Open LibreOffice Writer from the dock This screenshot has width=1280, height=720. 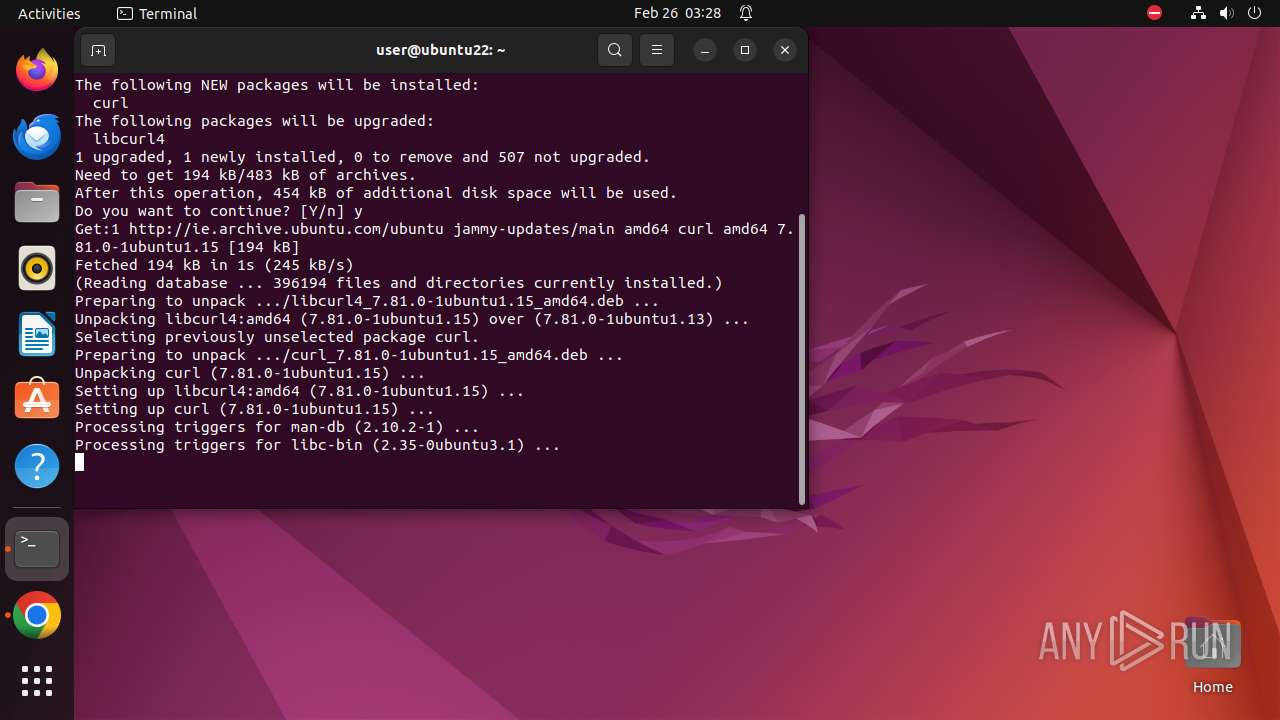37,334
